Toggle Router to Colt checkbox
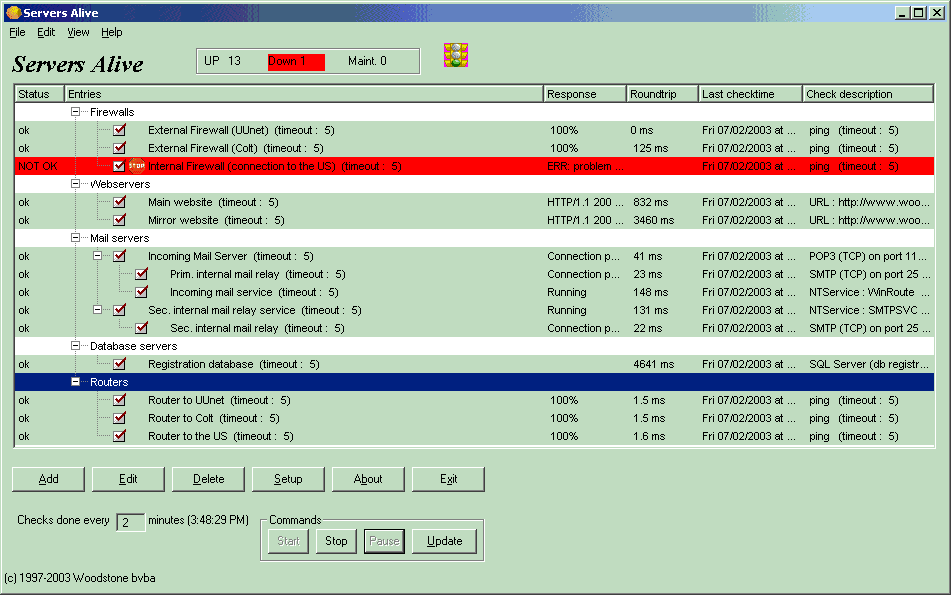The image size is (951, 595). 119,418
